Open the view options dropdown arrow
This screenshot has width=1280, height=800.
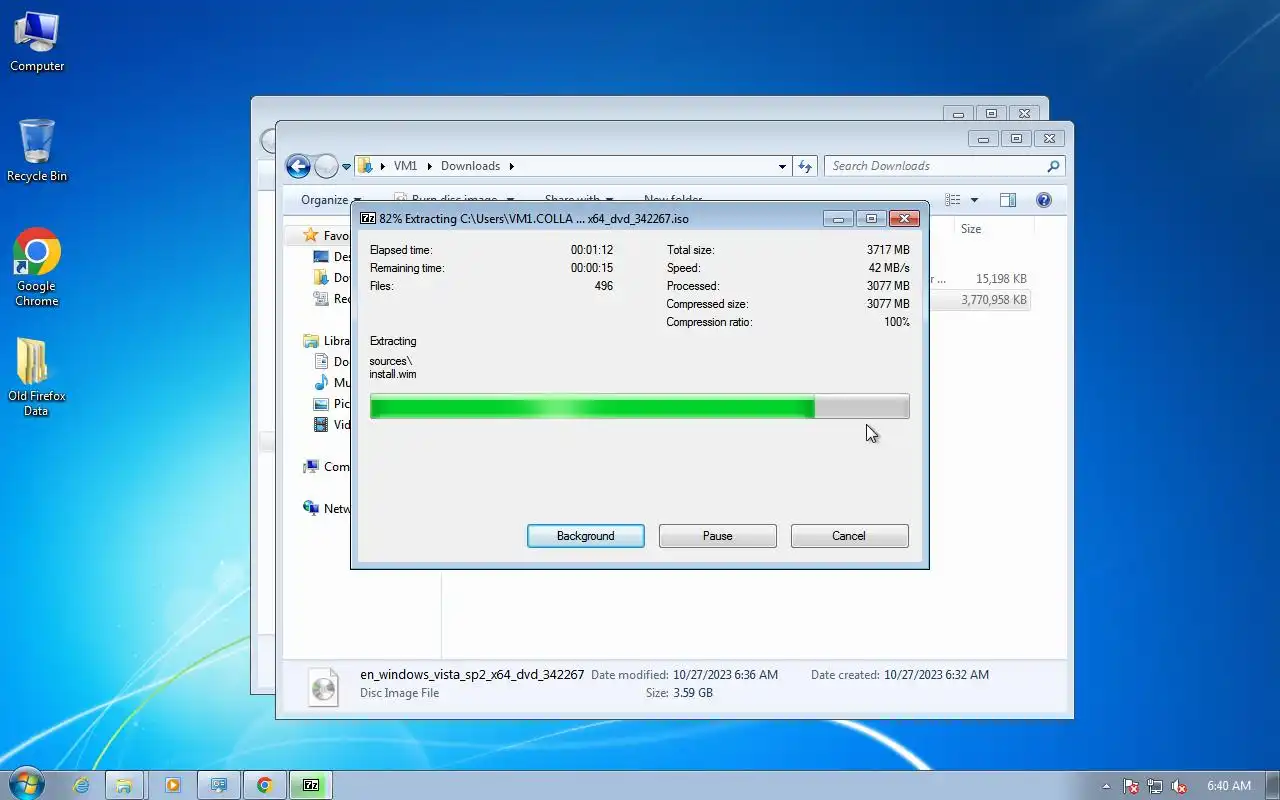coord(974,200)
